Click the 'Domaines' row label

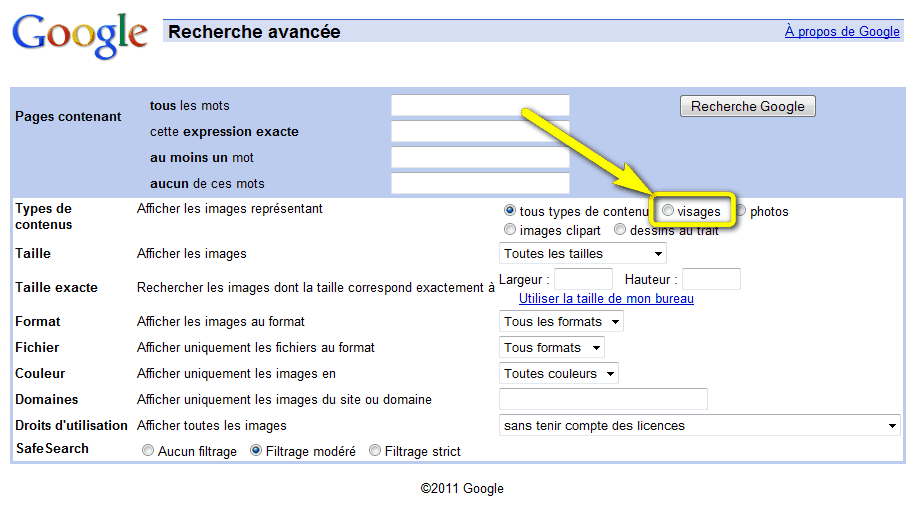[46, 399]
